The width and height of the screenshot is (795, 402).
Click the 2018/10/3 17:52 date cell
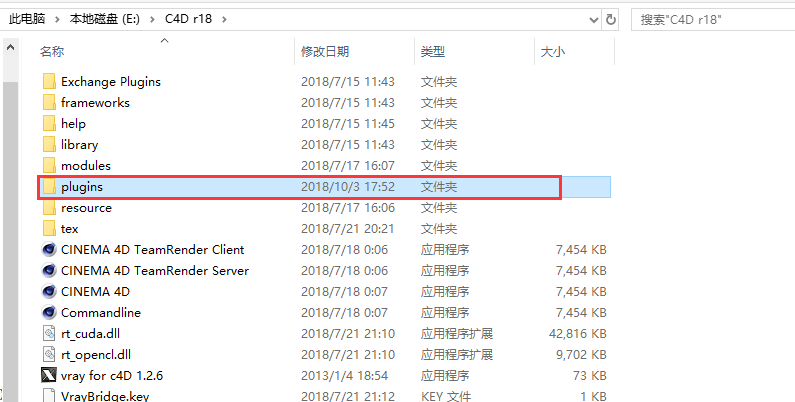coord(348,187)
